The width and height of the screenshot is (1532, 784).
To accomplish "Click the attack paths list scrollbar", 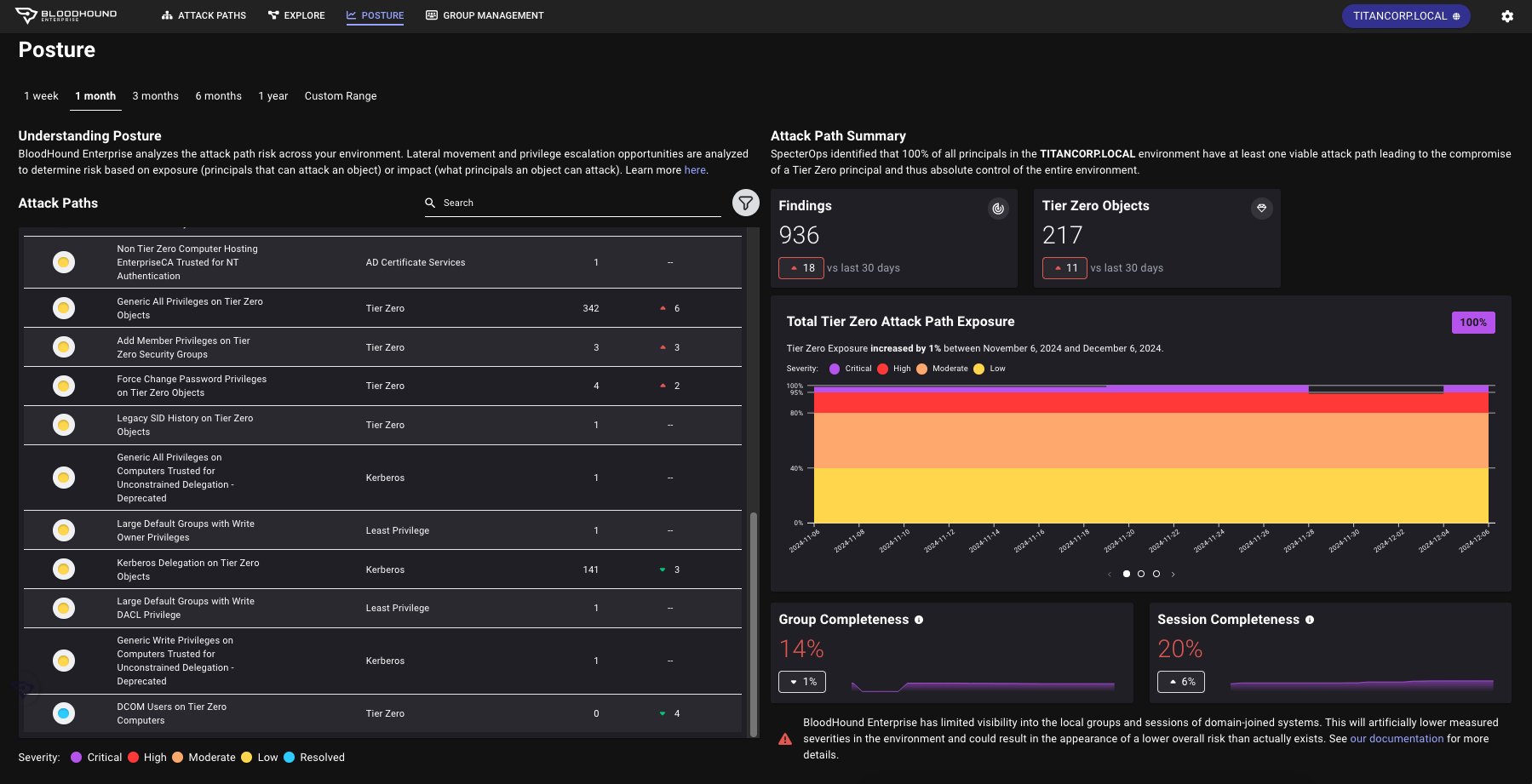I will (753, 624).
